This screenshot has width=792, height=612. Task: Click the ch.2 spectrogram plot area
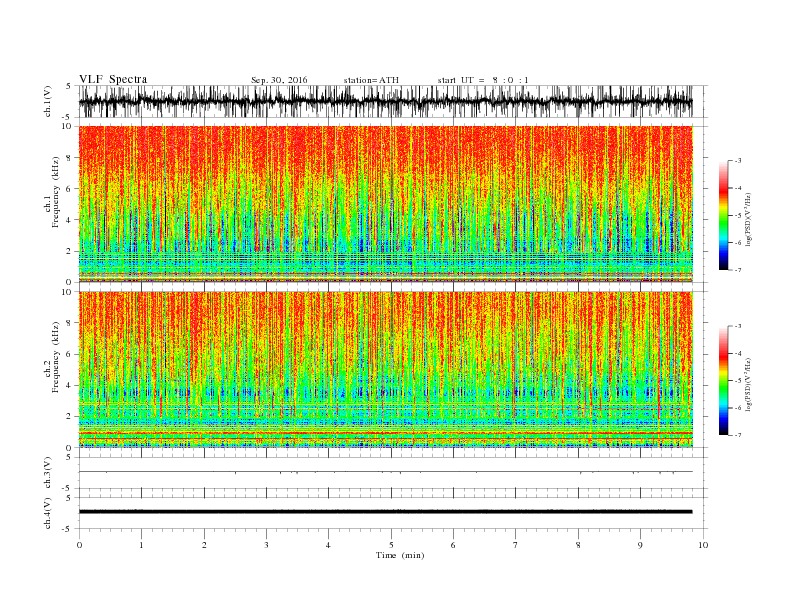point(386,370)
